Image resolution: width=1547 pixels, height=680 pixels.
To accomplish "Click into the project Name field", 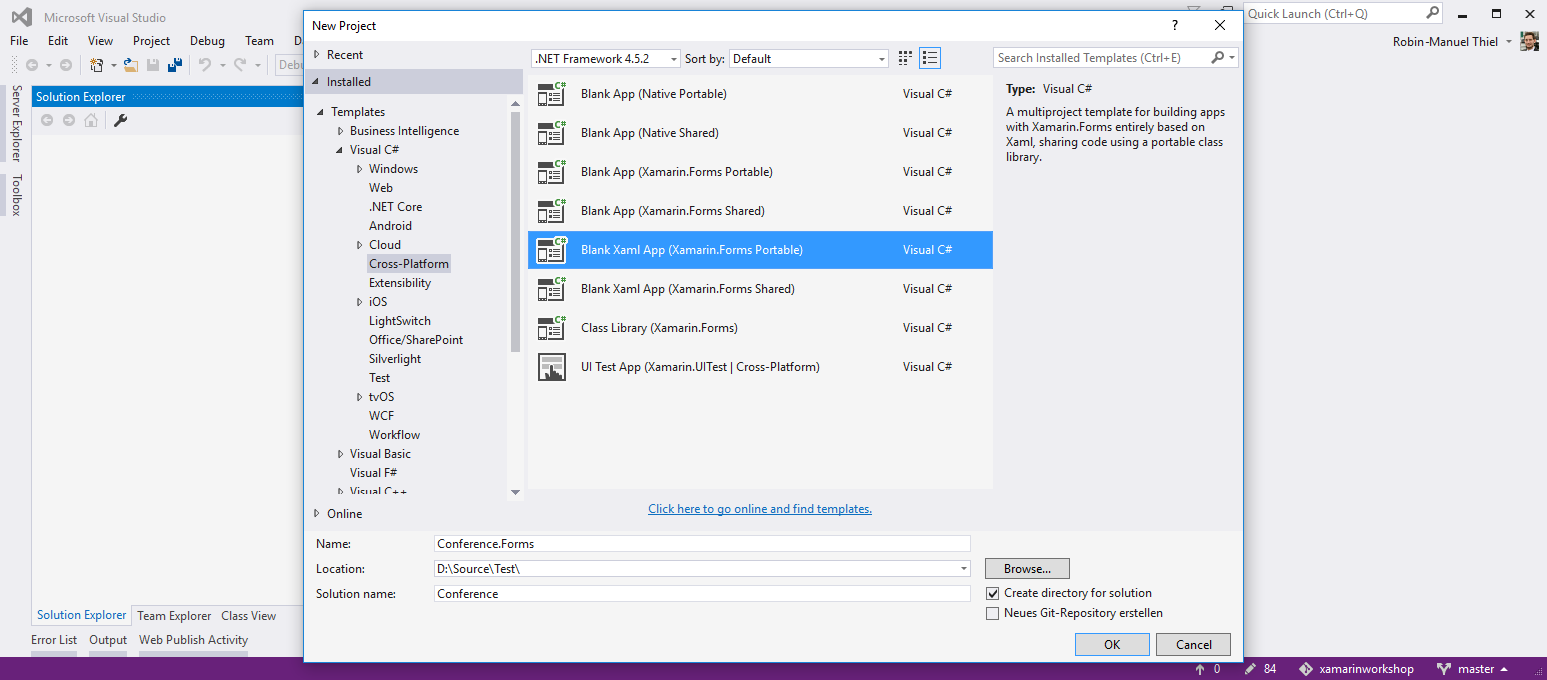I will pyautogui.click(x=702, y=544).
